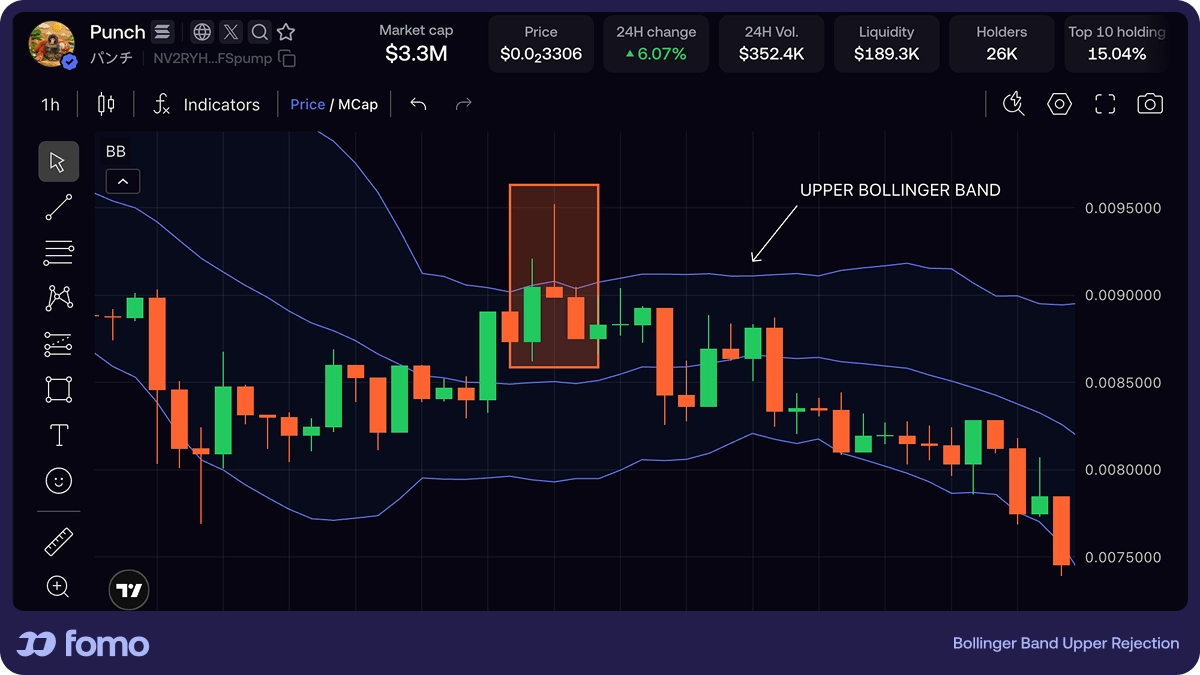Open the Fibonacci retracement lines tool
This screenshot has height=675, width=1200.
click(x=58, y=253)
